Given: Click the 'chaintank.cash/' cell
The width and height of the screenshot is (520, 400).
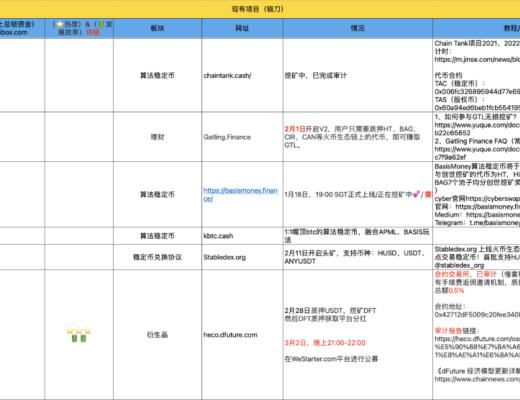Looking at the screenshot, I should click(242, 75).
